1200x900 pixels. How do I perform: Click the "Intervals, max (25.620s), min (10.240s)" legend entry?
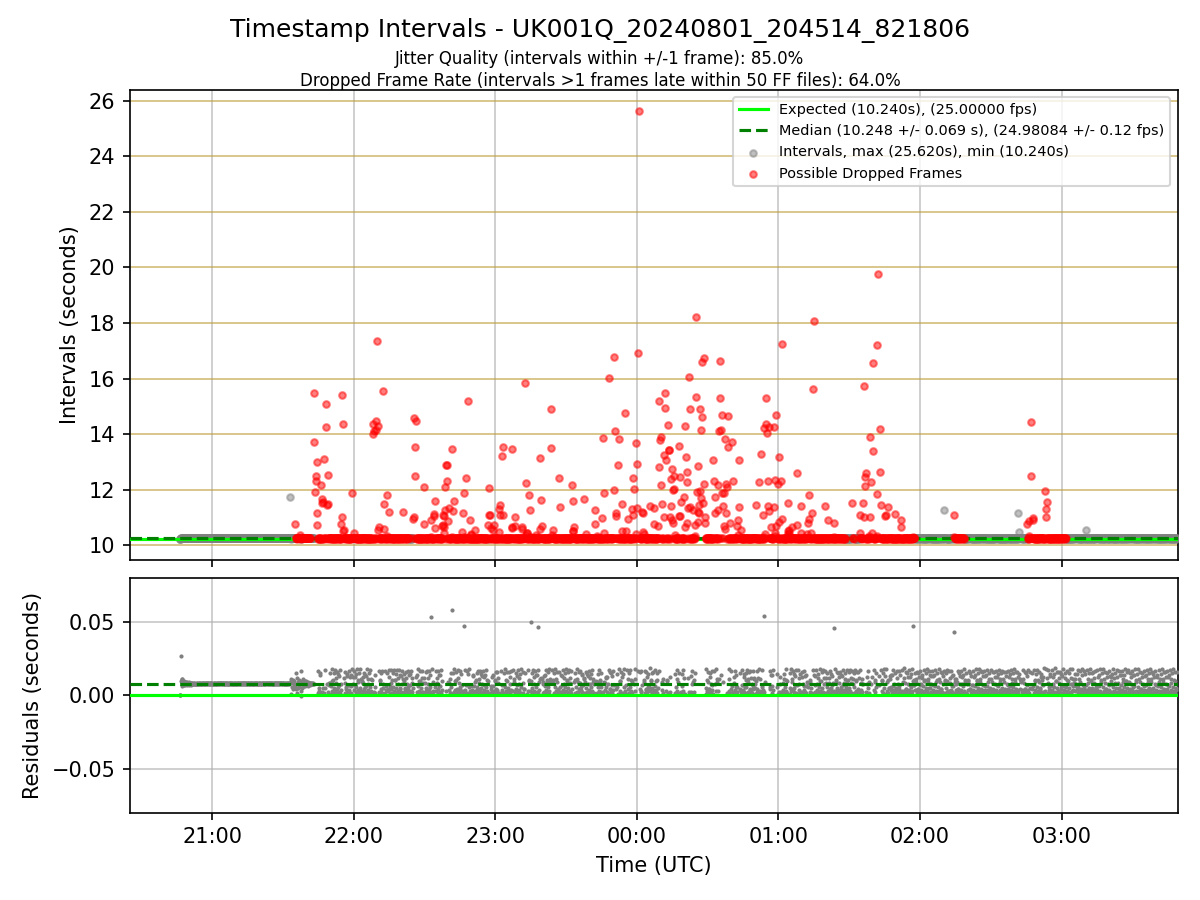924,151
